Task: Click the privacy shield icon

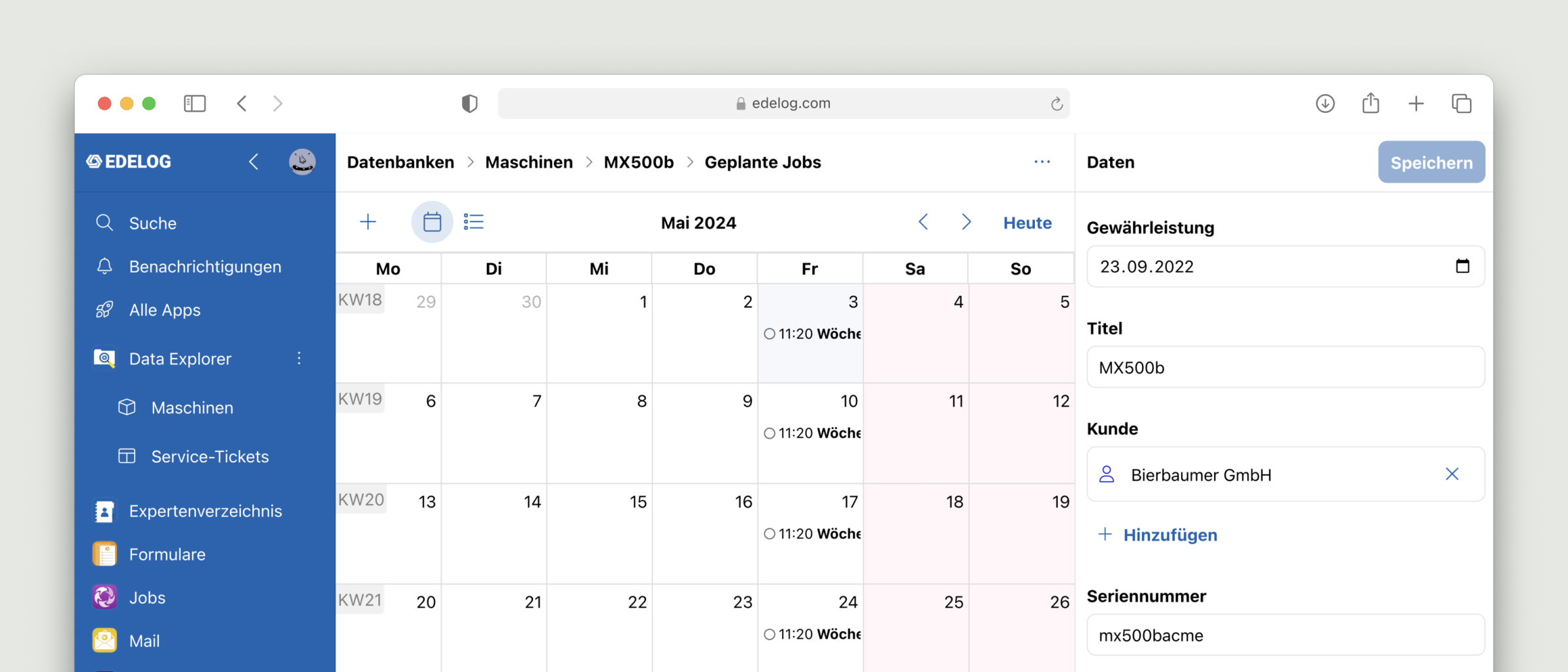Action: coord(469,103)
